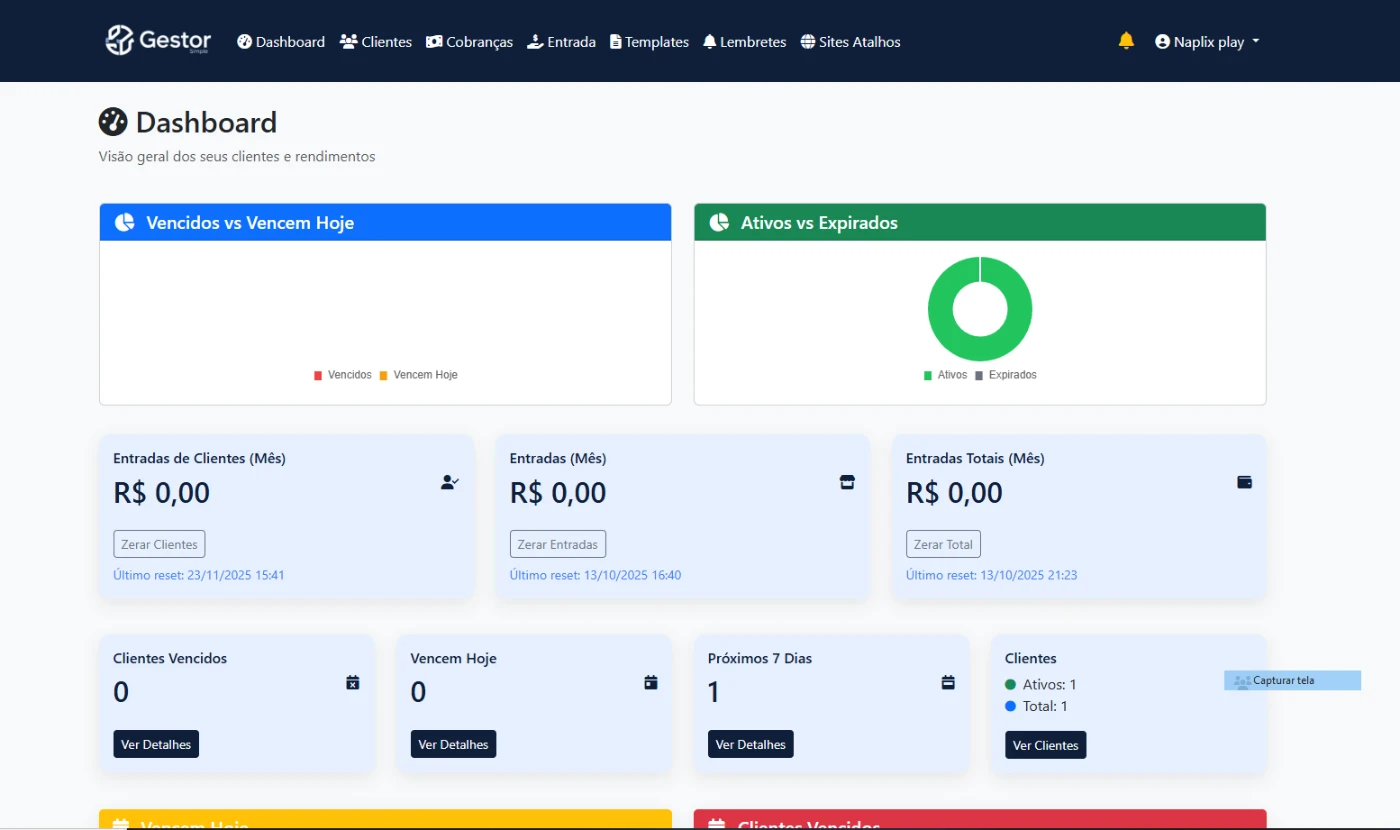The image size is (1400, 830).
Task: Open Templates from the navbar
Action: tap(649, 42)
